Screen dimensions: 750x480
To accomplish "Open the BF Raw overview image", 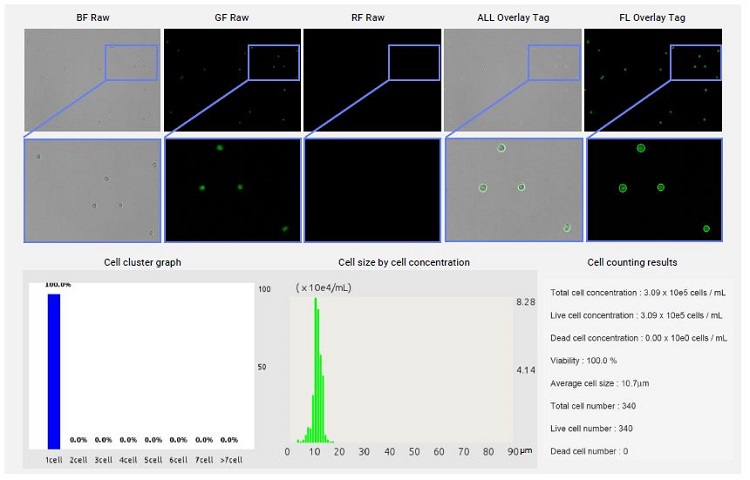I will coord(92,80).
